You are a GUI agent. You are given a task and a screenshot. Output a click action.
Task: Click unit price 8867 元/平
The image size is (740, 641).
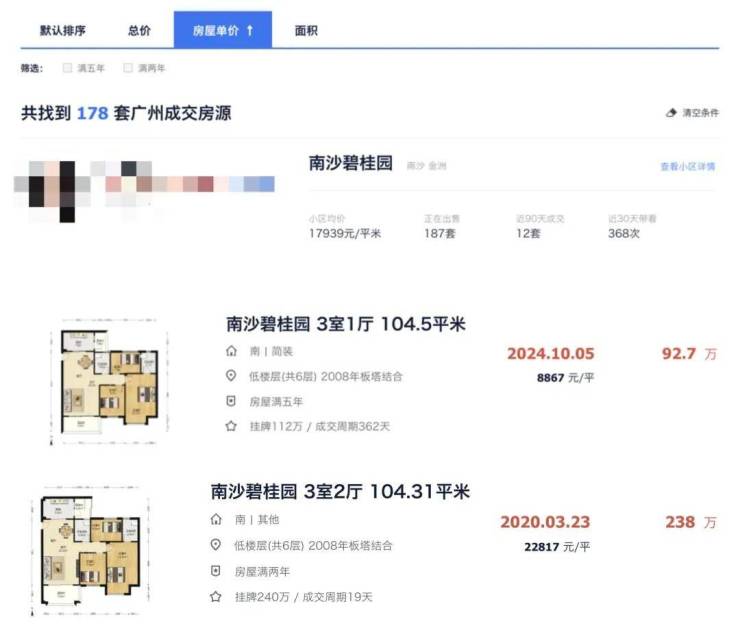point(565,378)
